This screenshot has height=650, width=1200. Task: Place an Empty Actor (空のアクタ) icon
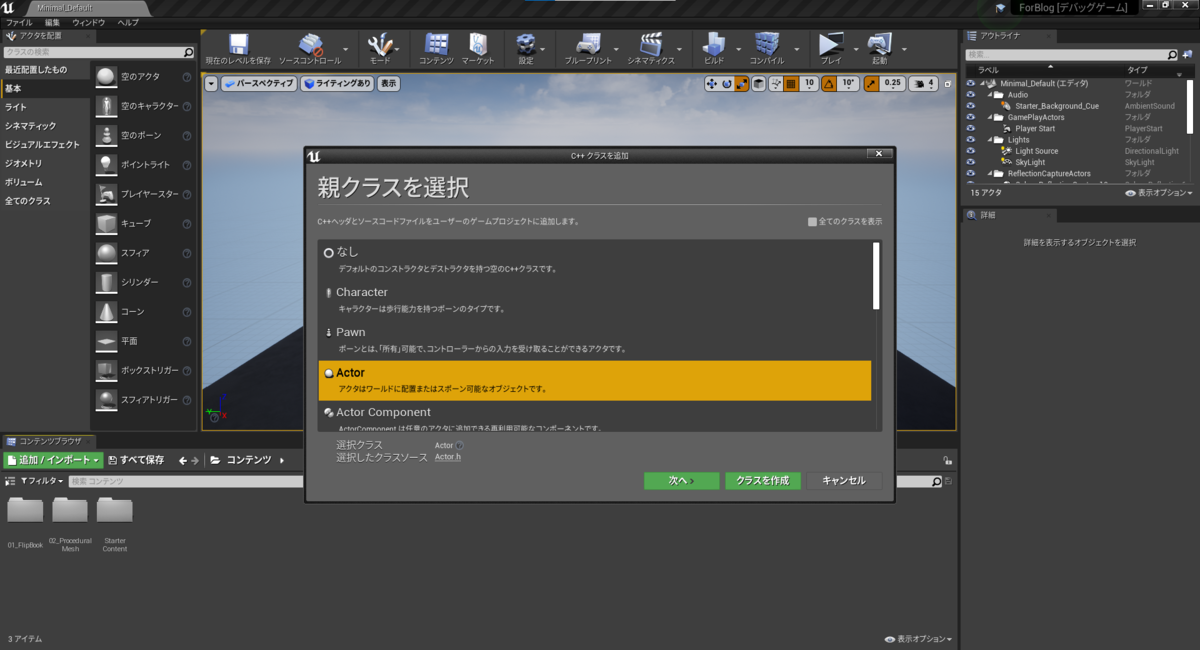pos(107,77)
